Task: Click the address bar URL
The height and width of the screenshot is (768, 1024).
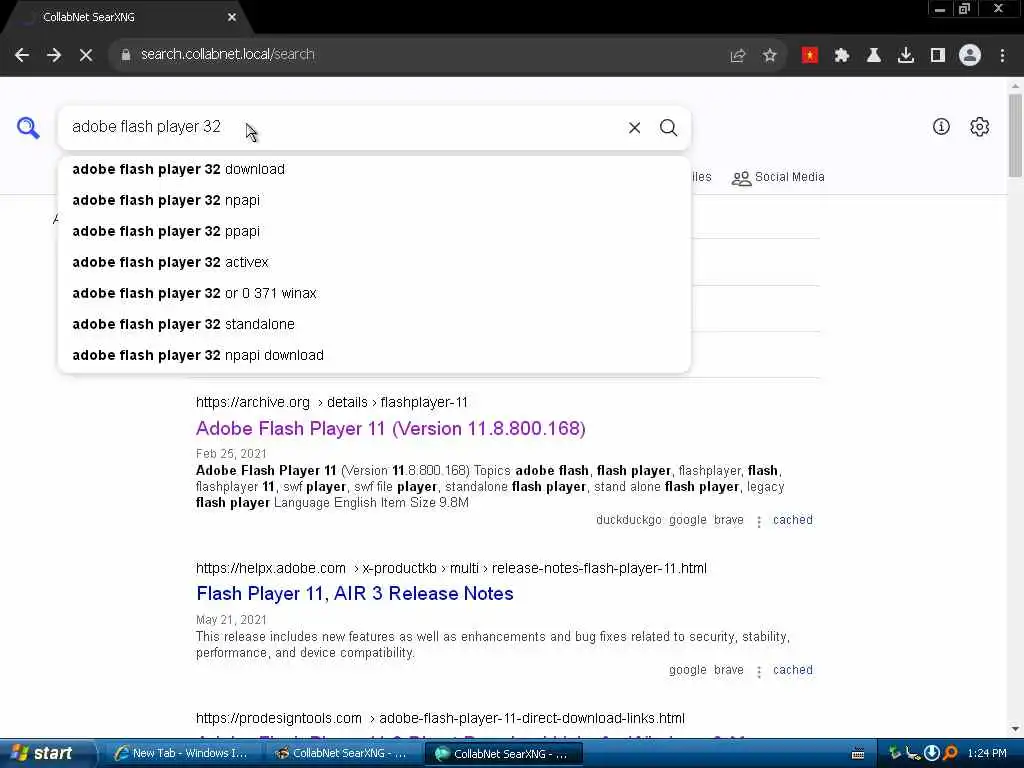Action: [x=227, y=54]
